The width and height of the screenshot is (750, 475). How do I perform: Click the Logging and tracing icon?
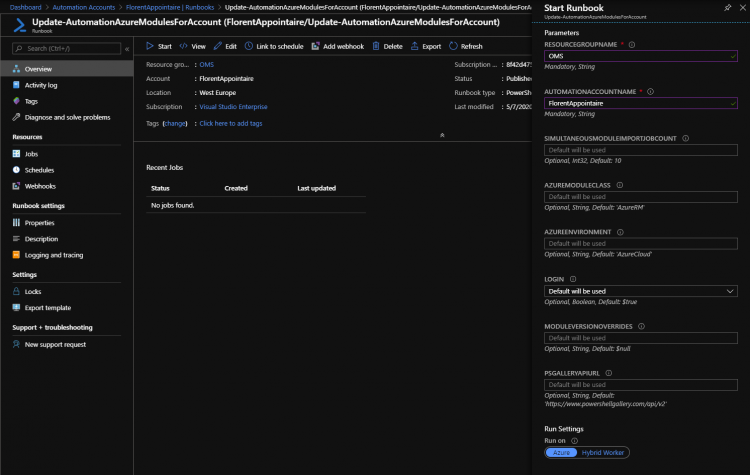pyautogui.click(x=16, y=255)
